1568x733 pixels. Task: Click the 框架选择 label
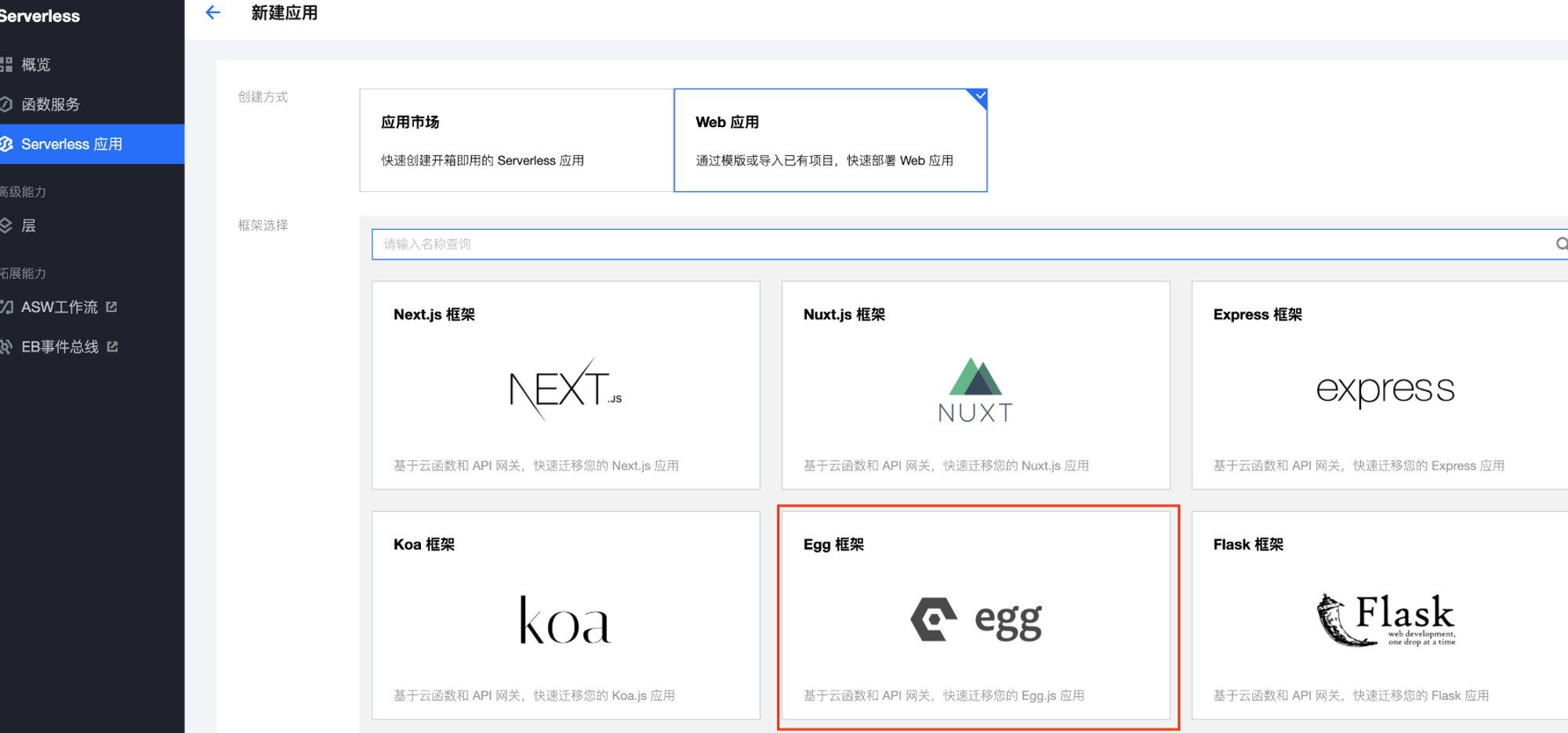[x=263, y=225]
